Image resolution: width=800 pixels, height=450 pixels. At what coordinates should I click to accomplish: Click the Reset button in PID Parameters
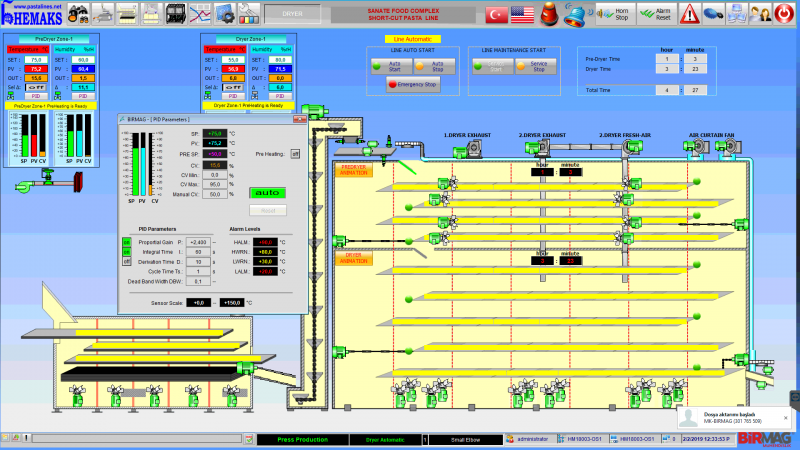[268, 210]
